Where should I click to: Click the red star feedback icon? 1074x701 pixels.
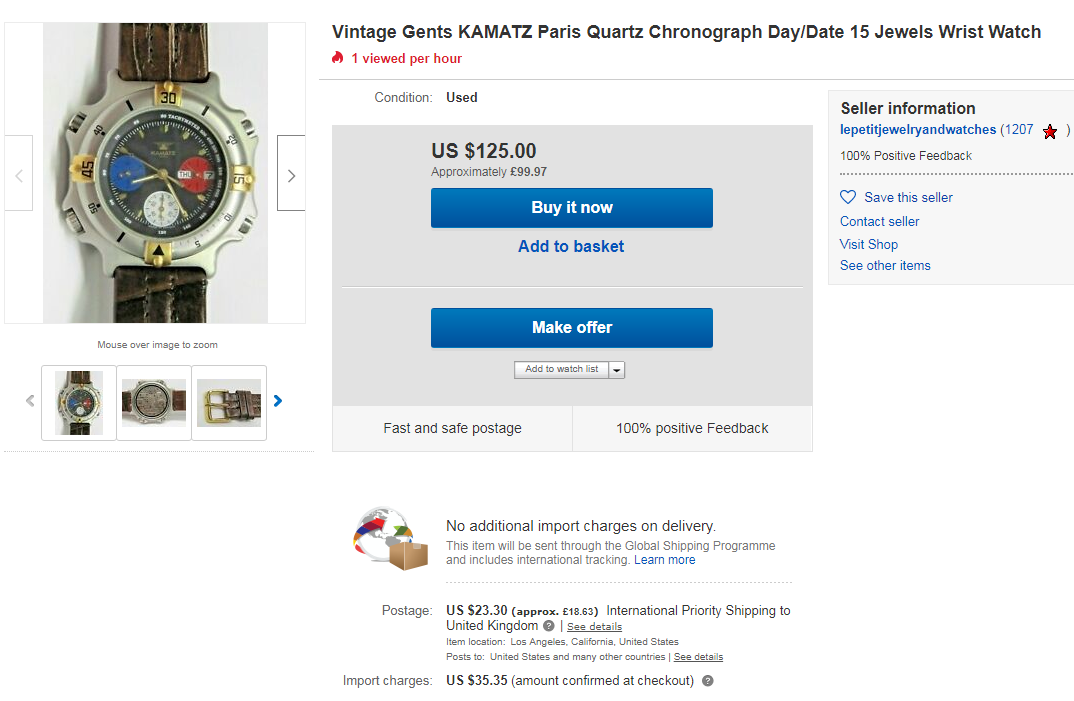pos(1050,131)
